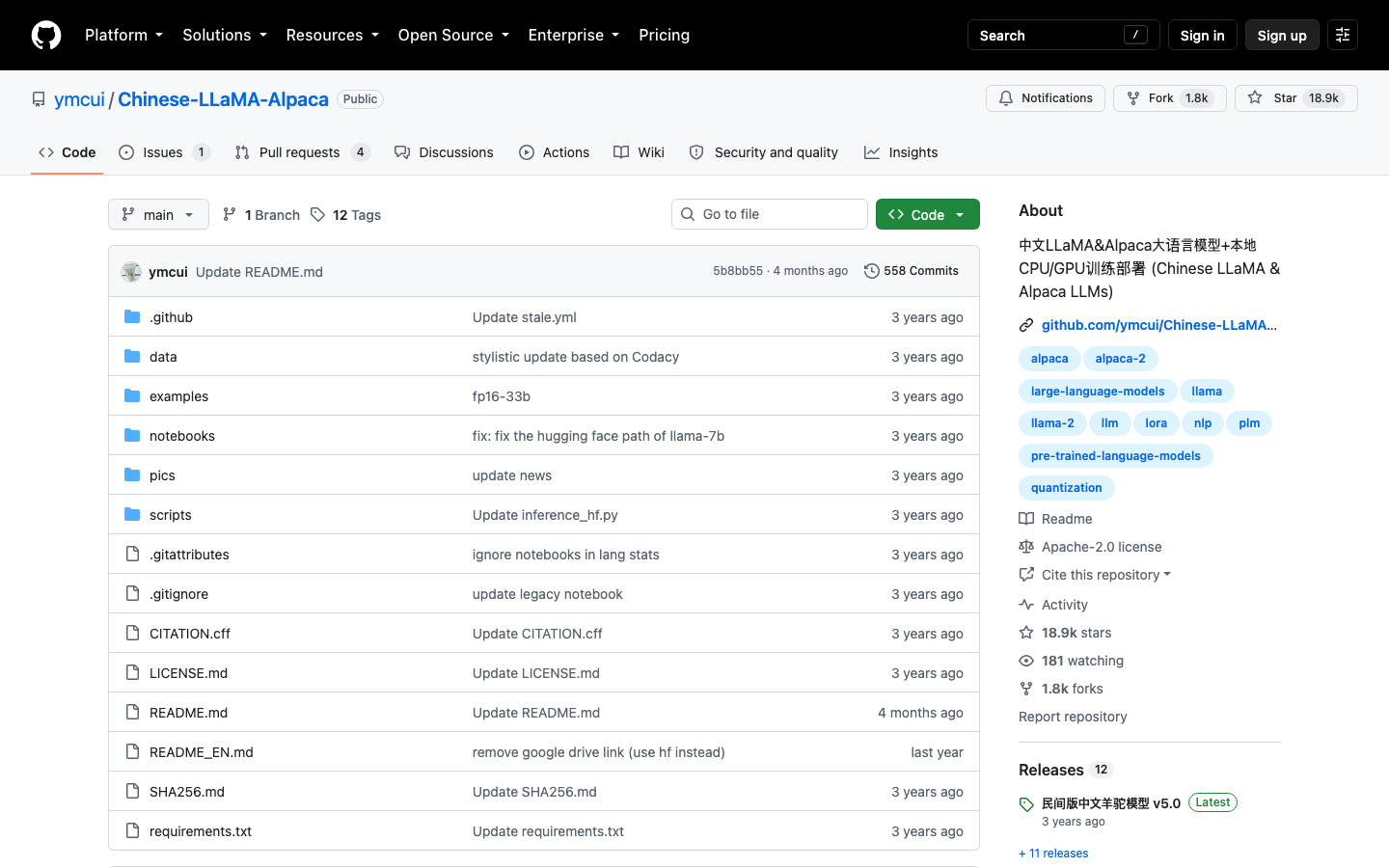Click commit message 'update legacy notebook'

tap(548, 594)
